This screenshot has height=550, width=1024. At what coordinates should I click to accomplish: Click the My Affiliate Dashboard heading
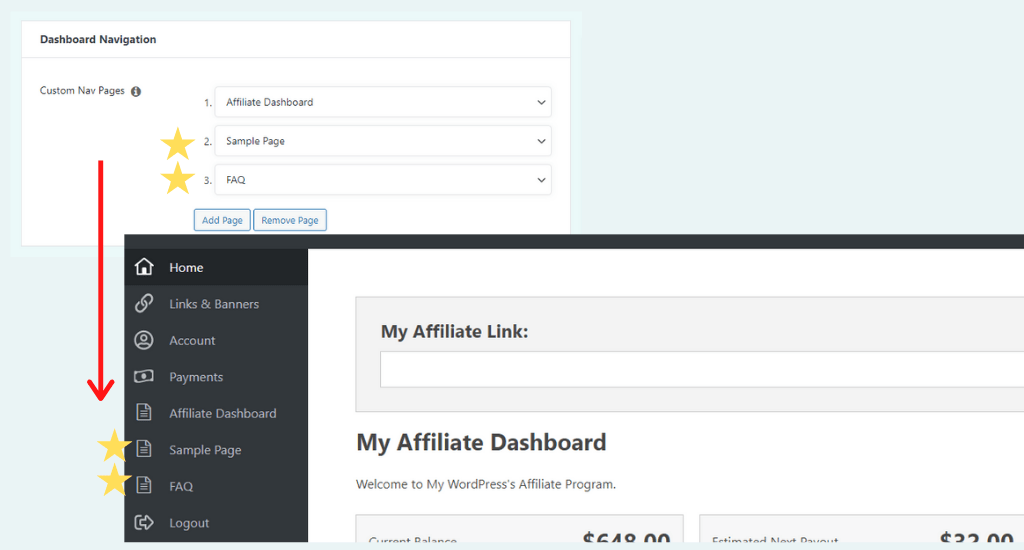point(481,443)
